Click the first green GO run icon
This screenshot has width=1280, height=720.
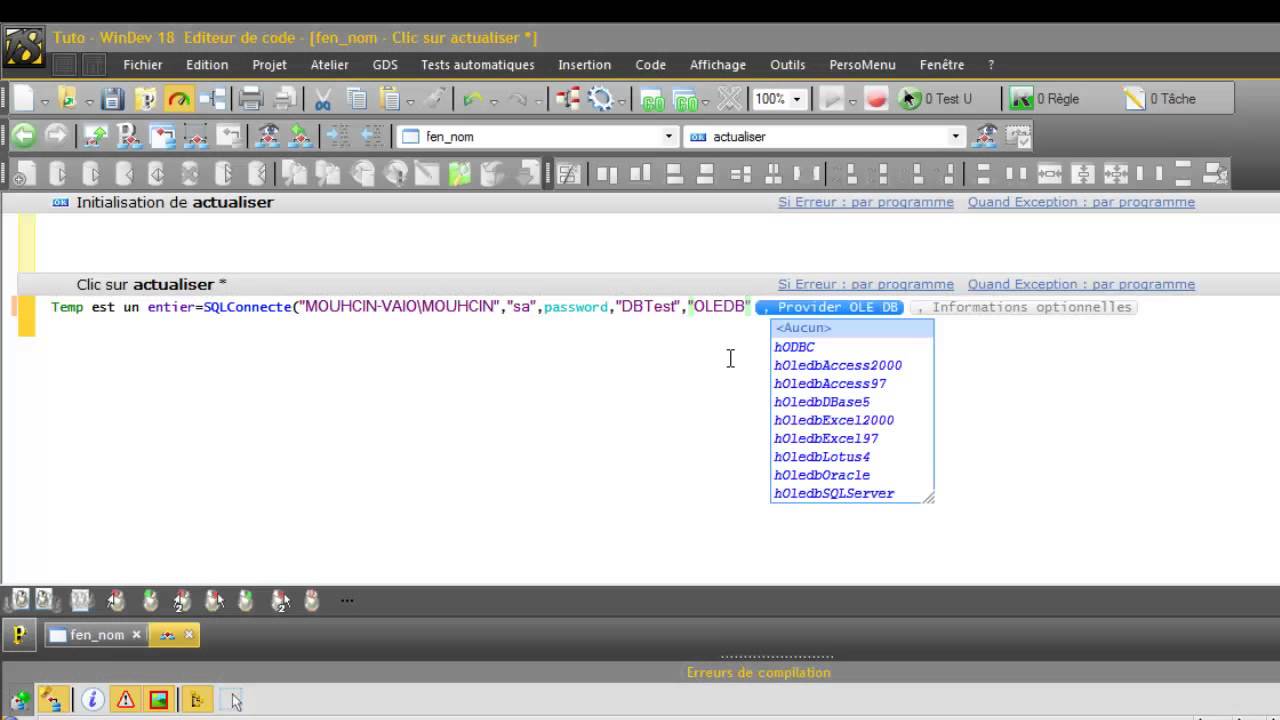pos(653,99)
